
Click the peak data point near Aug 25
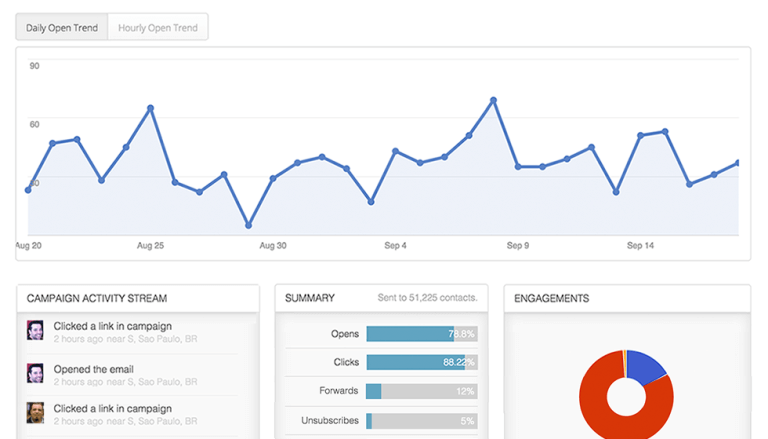click(x=150, y=108)
